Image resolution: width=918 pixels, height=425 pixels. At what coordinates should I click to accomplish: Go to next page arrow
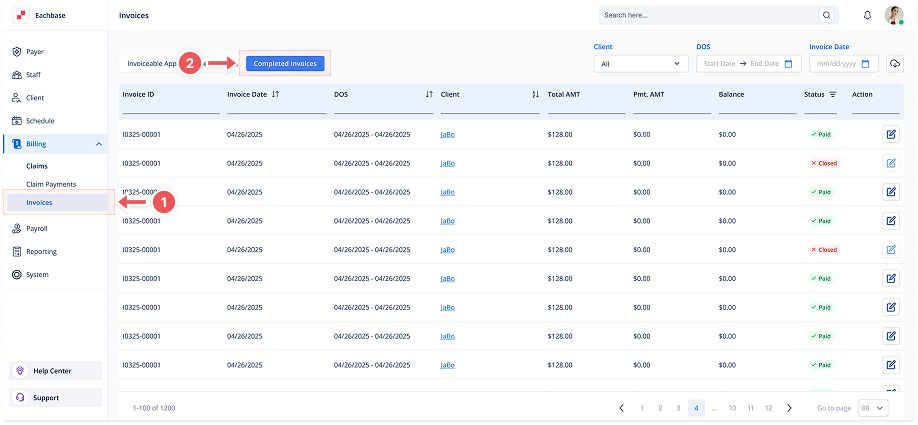pos(789,408)
